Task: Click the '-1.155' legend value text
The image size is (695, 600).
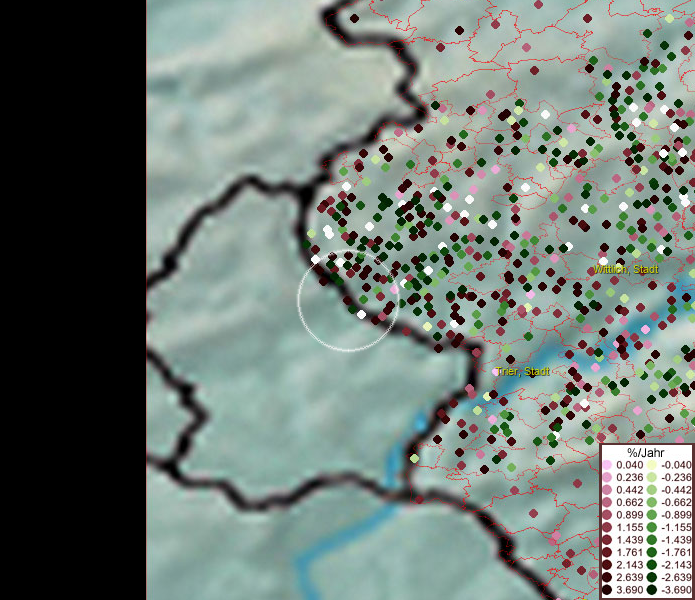Action: point(676,527)
